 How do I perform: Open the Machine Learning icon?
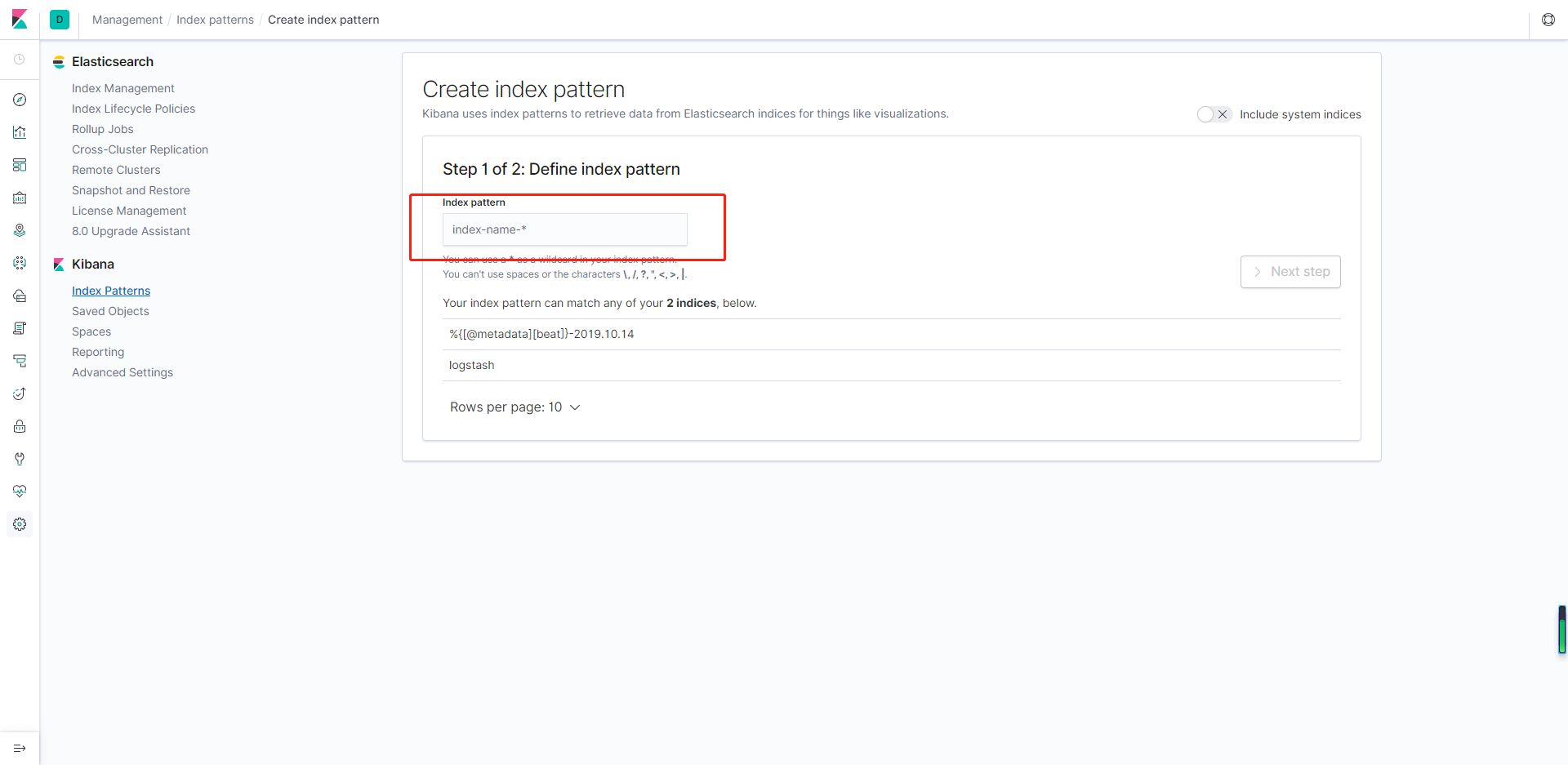pos(20,263)
